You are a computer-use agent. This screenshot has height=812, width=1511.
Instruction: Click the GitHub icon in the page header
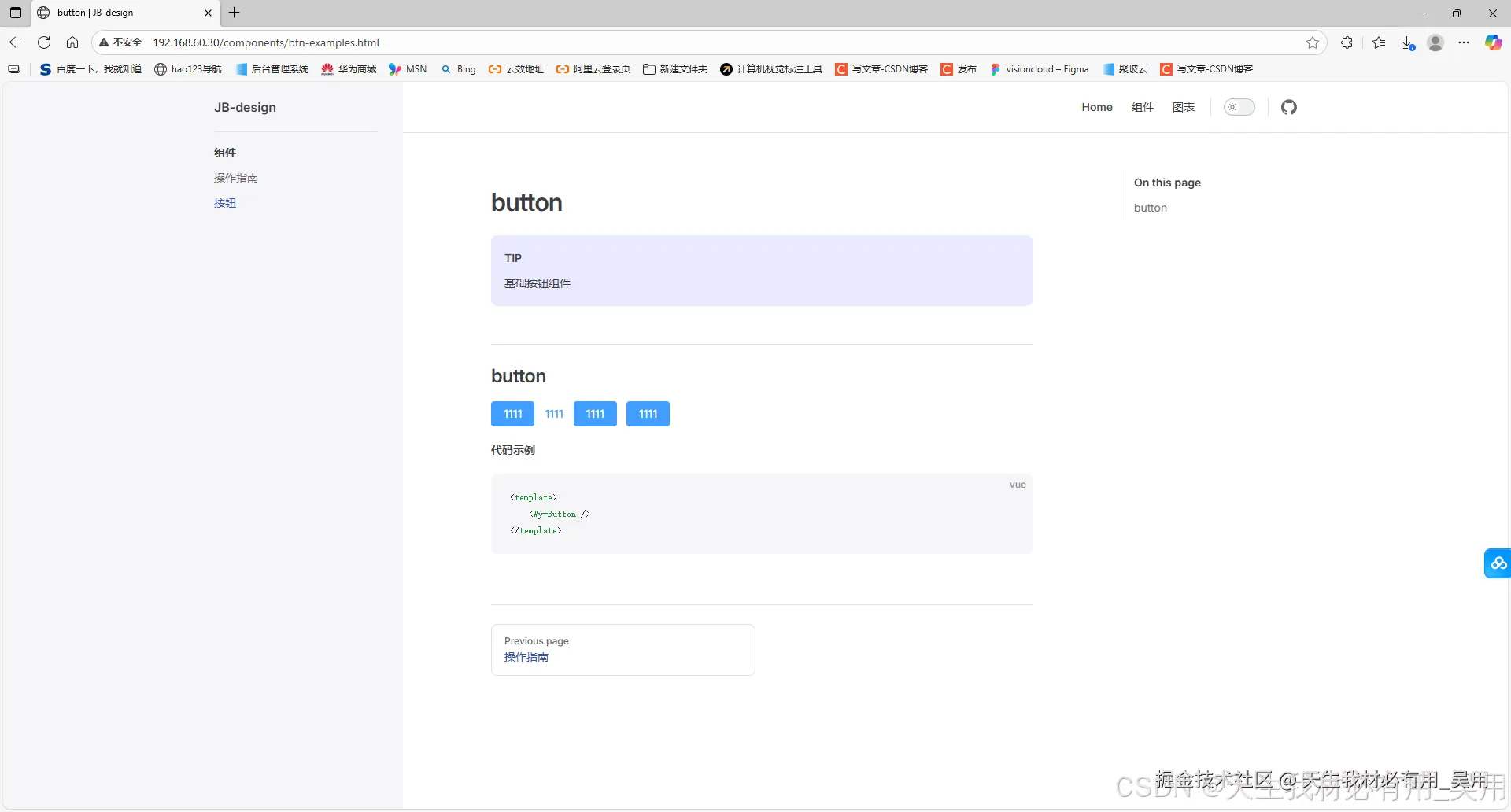tap(1289, 107)
